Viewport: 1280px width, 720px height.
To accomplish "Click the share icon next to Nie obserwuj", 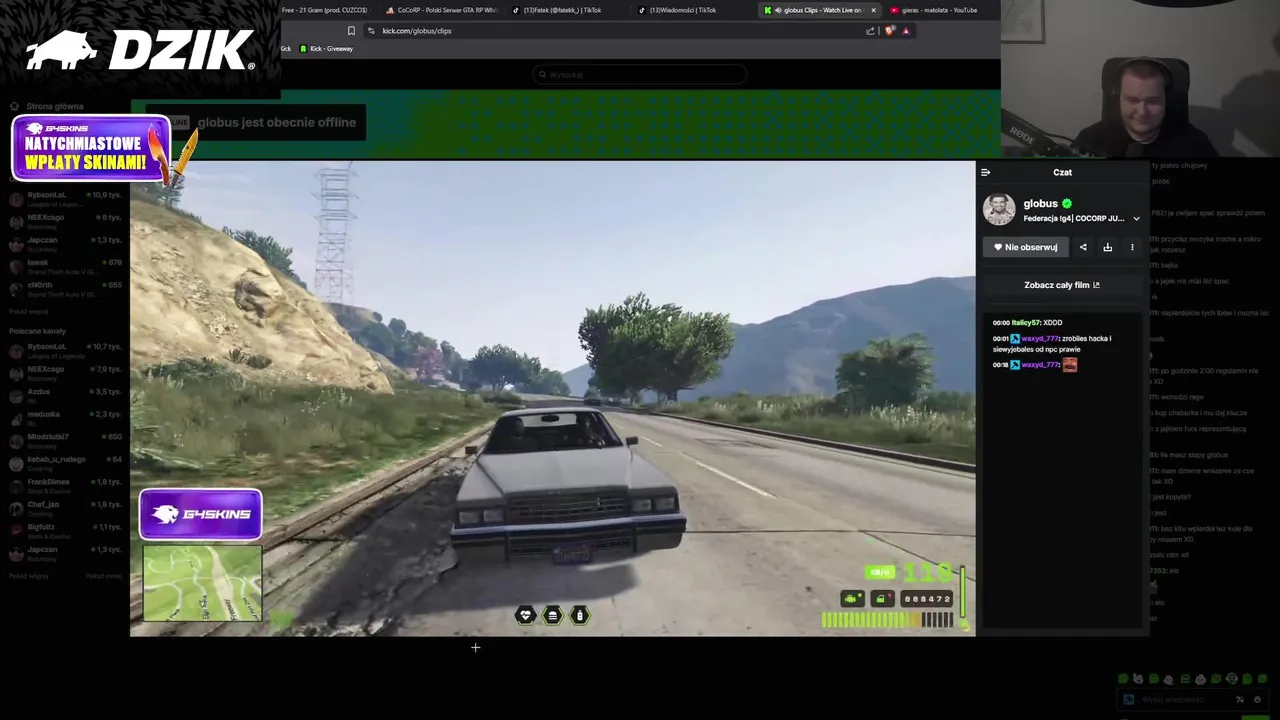I will (x=1083, y=247).
